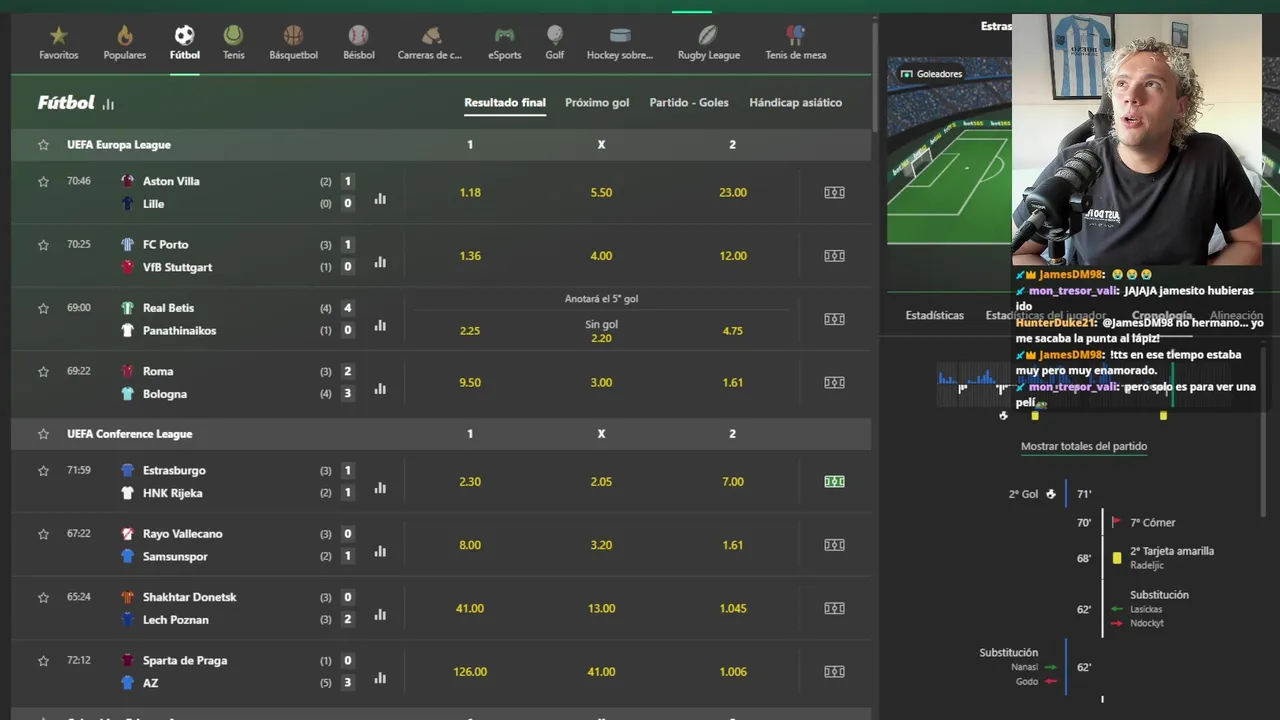The height and width of the screenshot is (720, 1280).
Task: Select odds 1.18 for Aston Villa
Action: [x=470, y=193]
